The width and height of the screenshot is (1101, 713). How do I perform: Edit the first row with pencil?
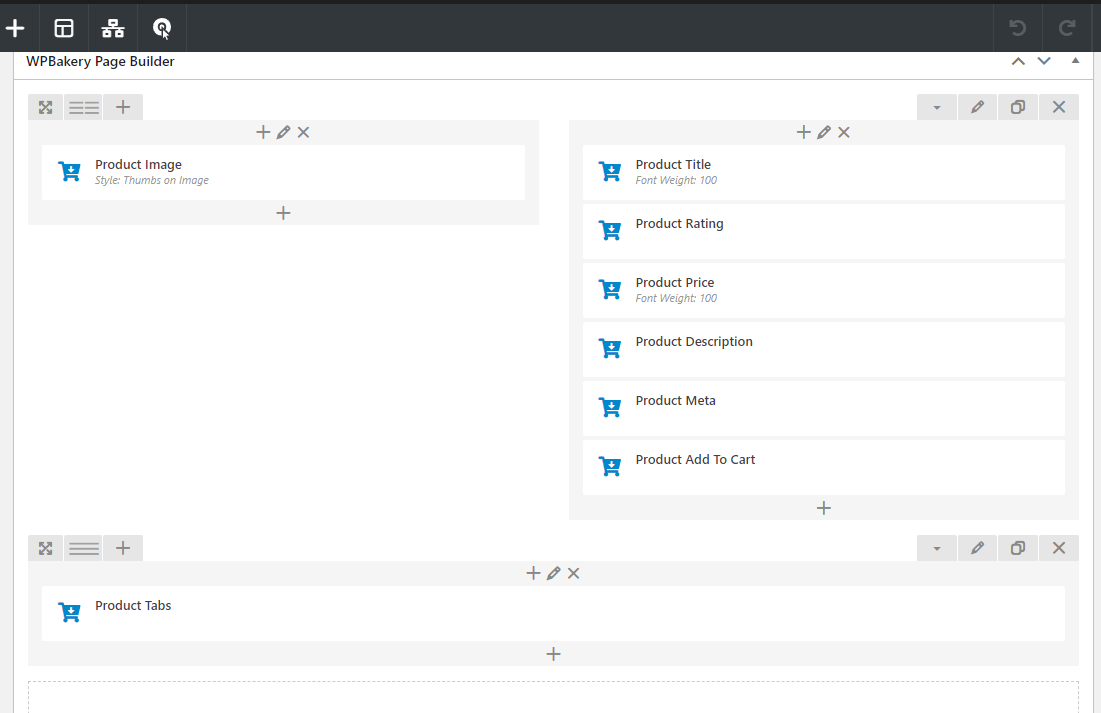tap(977, 107)
